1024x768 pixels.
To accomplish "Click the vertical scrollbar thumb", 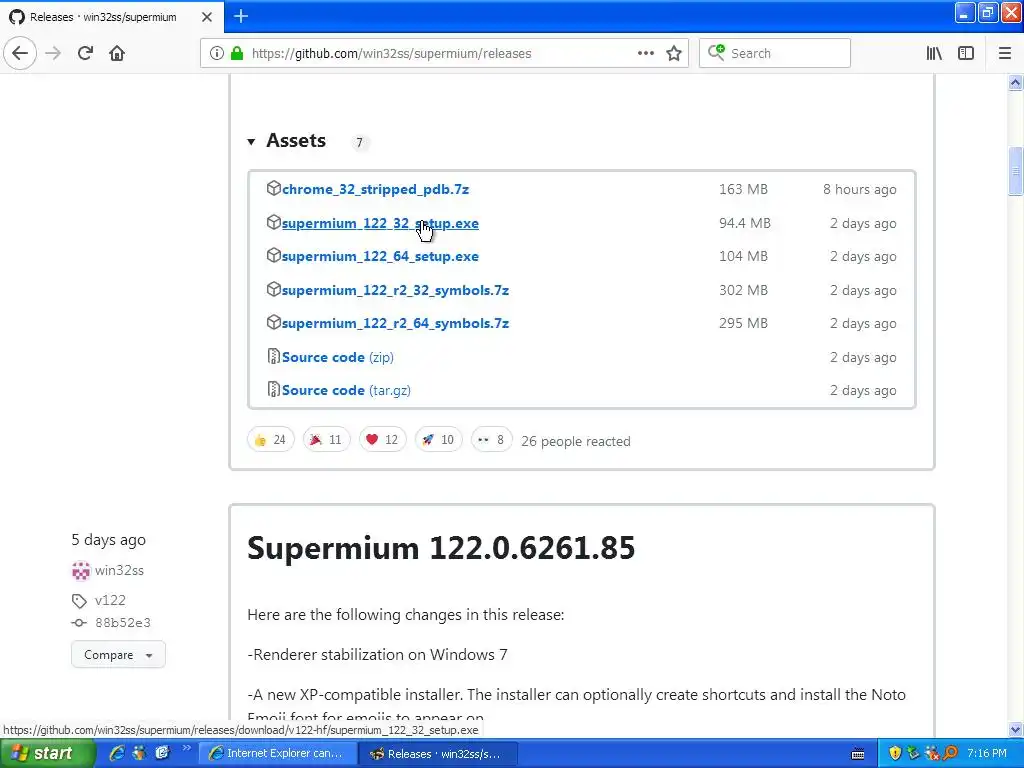I will 1015,172.
